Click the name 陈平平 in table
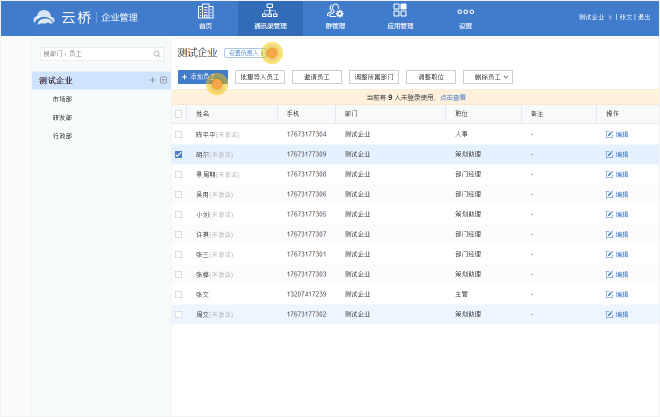660x417 pixels. click(205, 135)
